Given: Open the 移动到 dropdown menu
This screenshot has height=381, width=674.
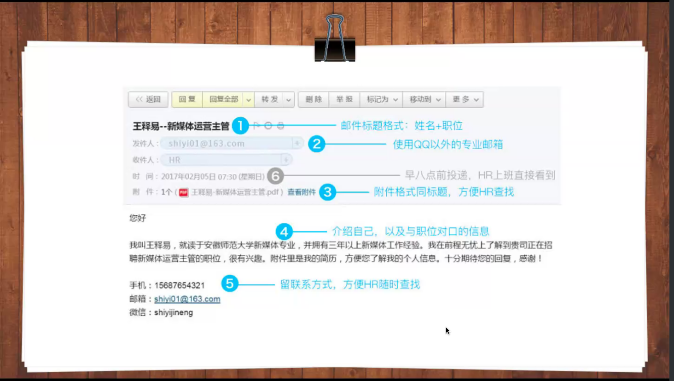Looking at the screenshot, I should (x=424, y=100).
